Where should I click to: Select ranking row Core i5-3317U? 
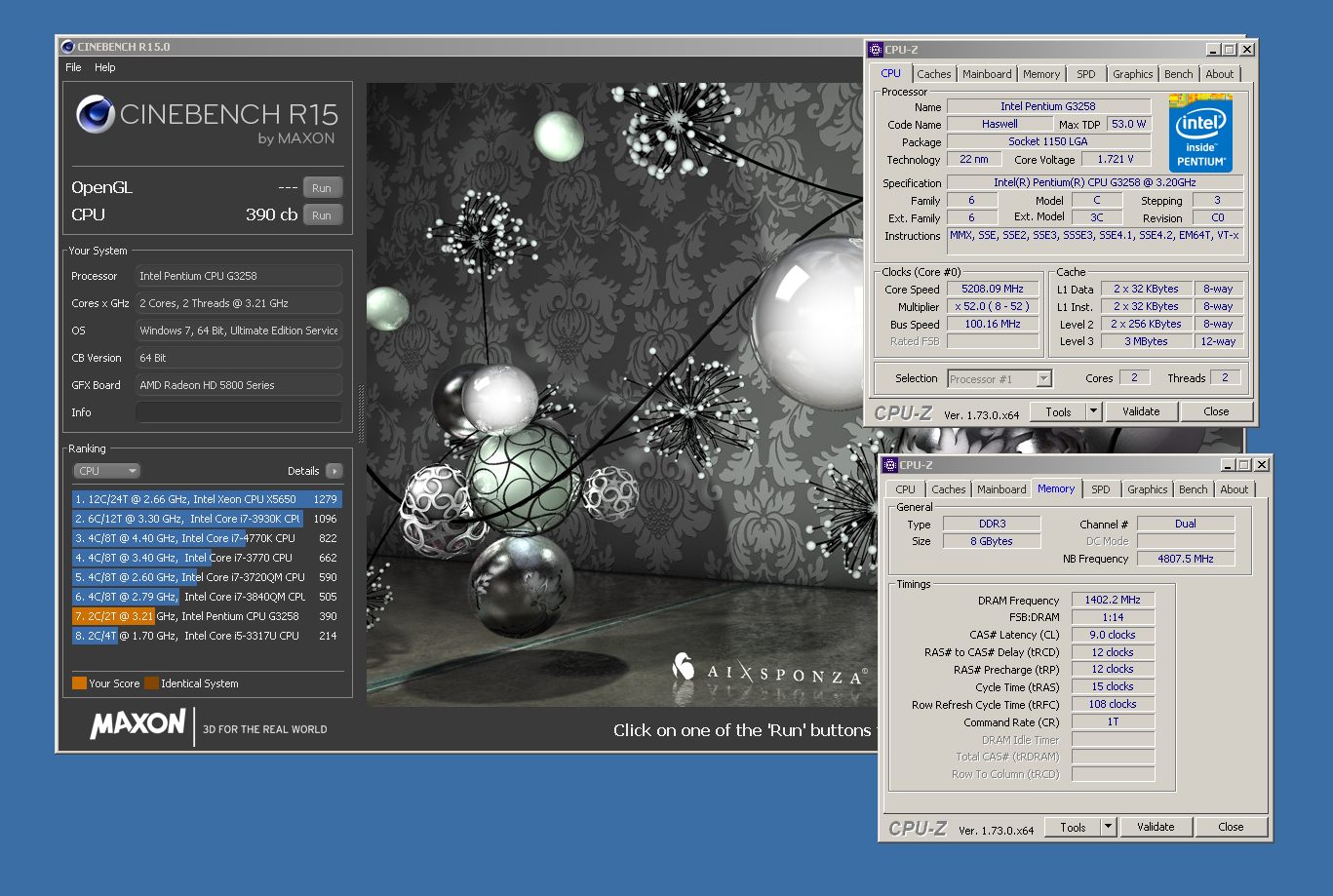pos(207,636)
